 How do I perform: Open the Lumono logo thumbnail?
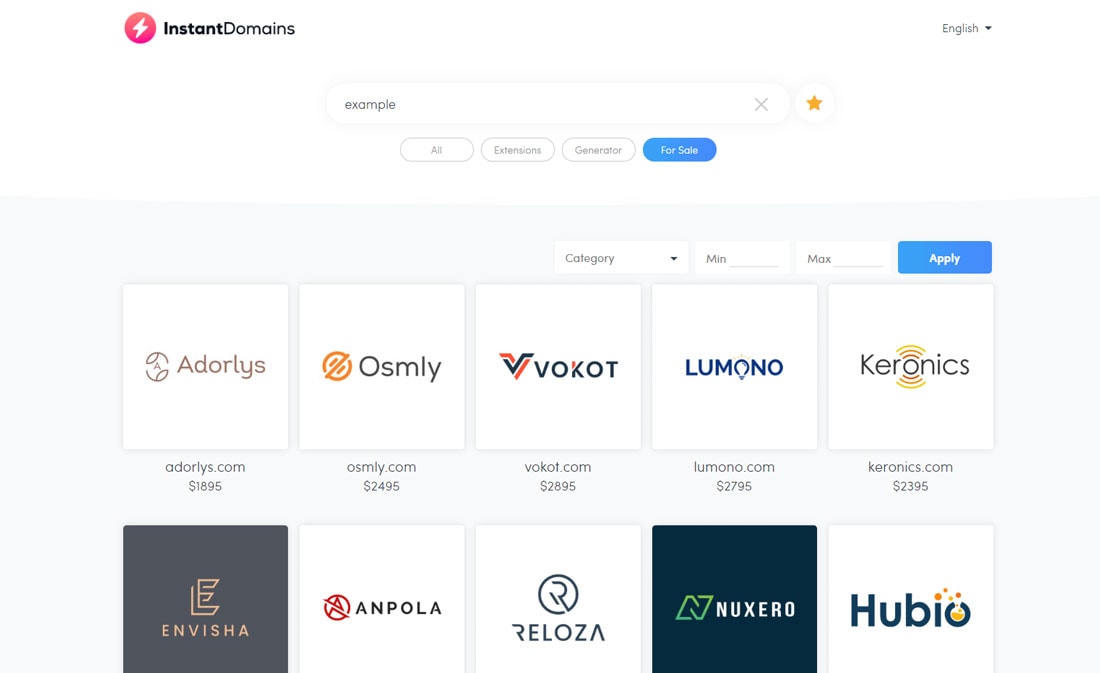pos(735,367)
